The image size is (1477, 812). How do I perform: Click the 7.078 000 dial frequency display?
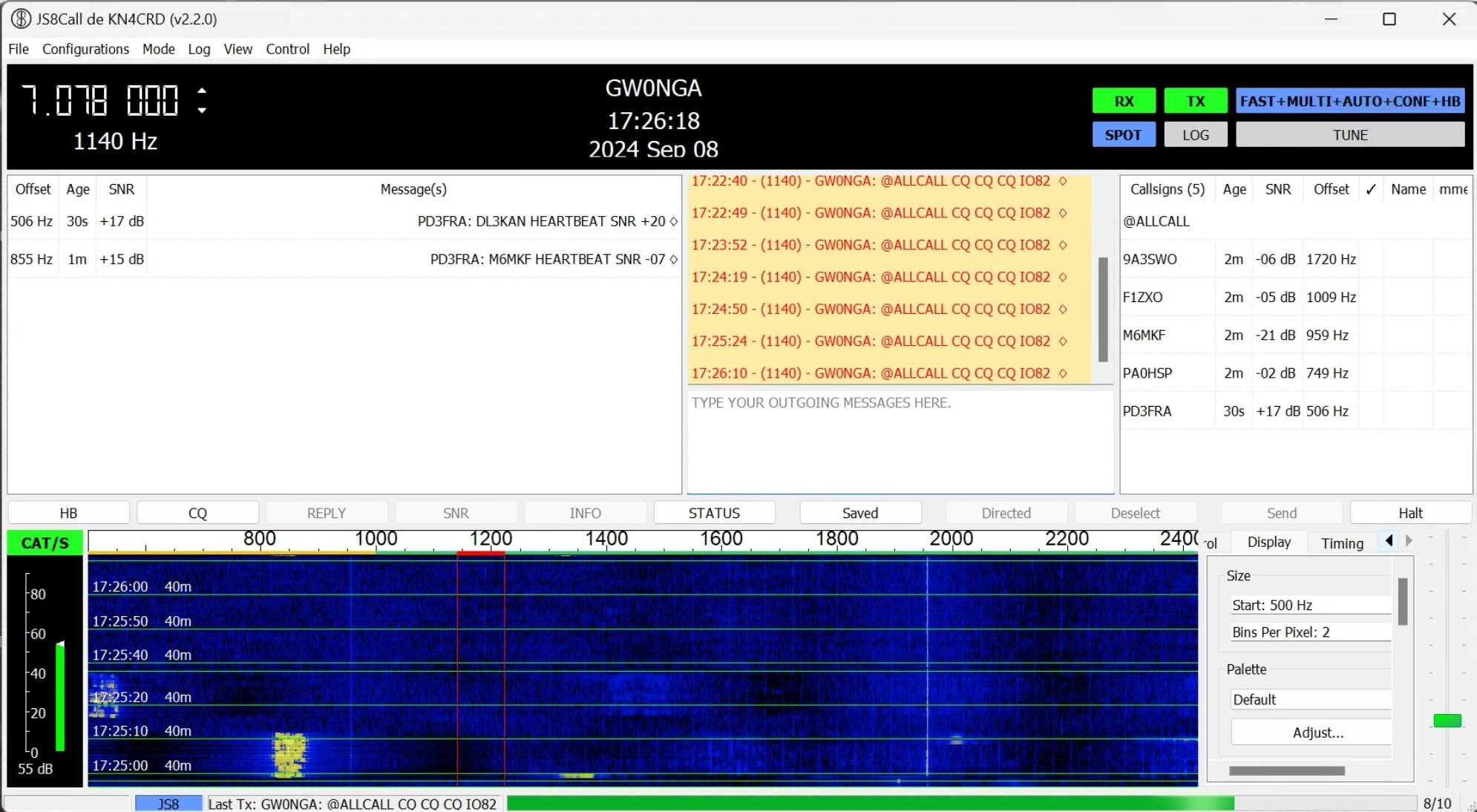100,100
